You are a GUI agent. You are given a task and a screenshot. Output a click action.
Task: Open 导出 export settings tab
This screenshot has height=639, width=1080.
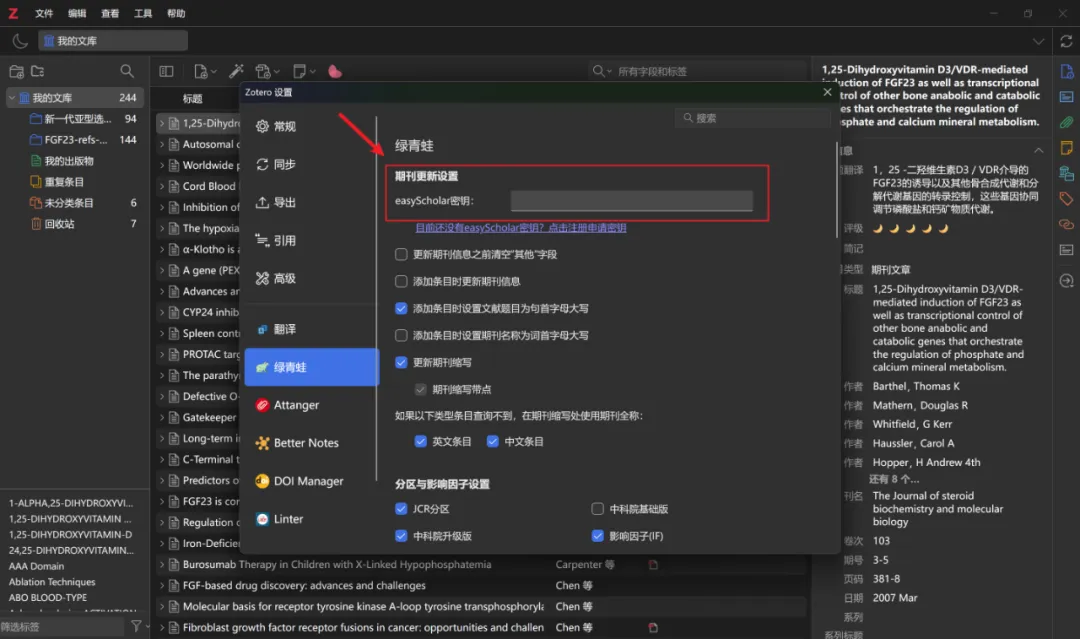point(311,202)
